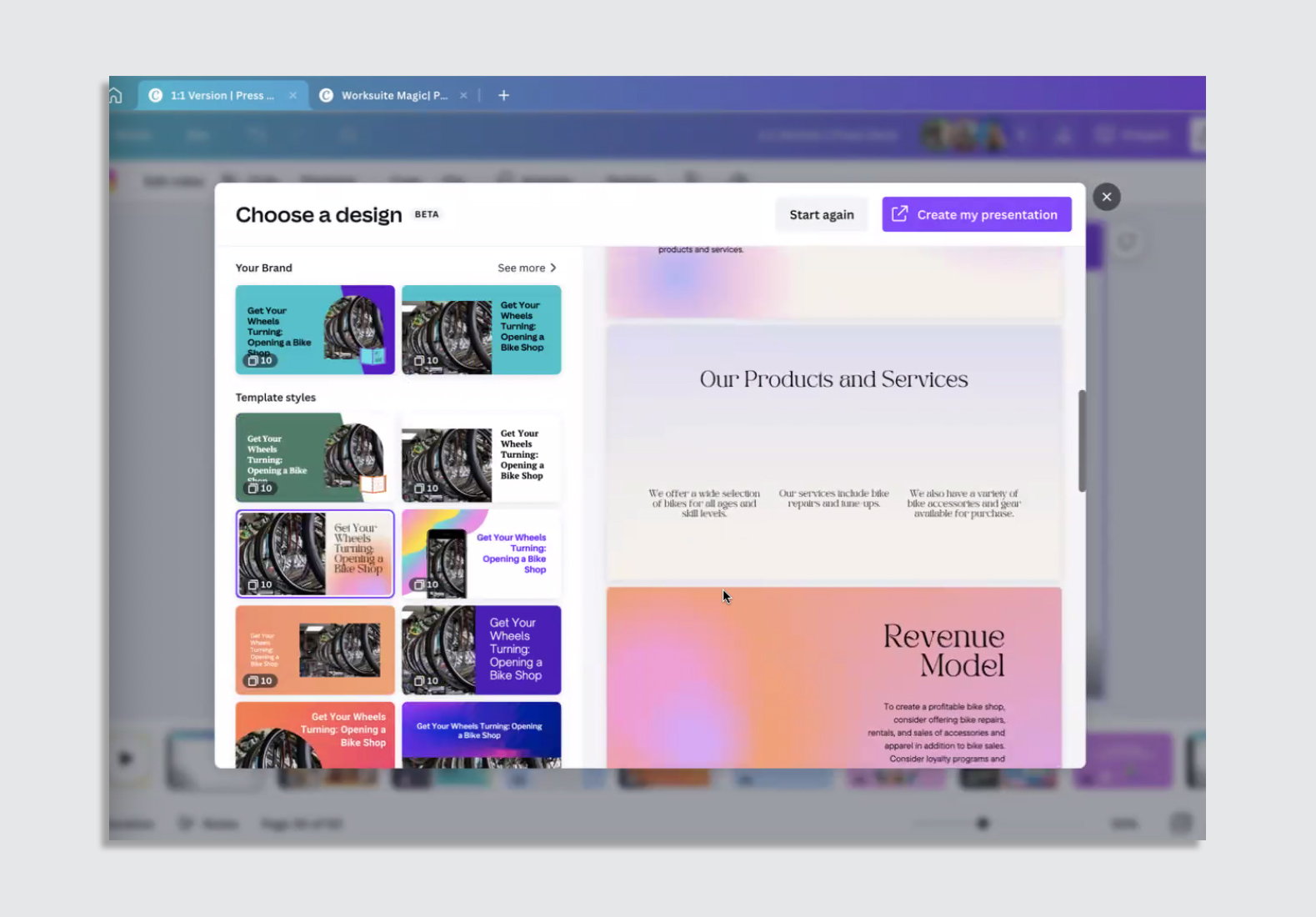Click the Create my presentation button
The image size is (1316, 917).
coord(976,215)
